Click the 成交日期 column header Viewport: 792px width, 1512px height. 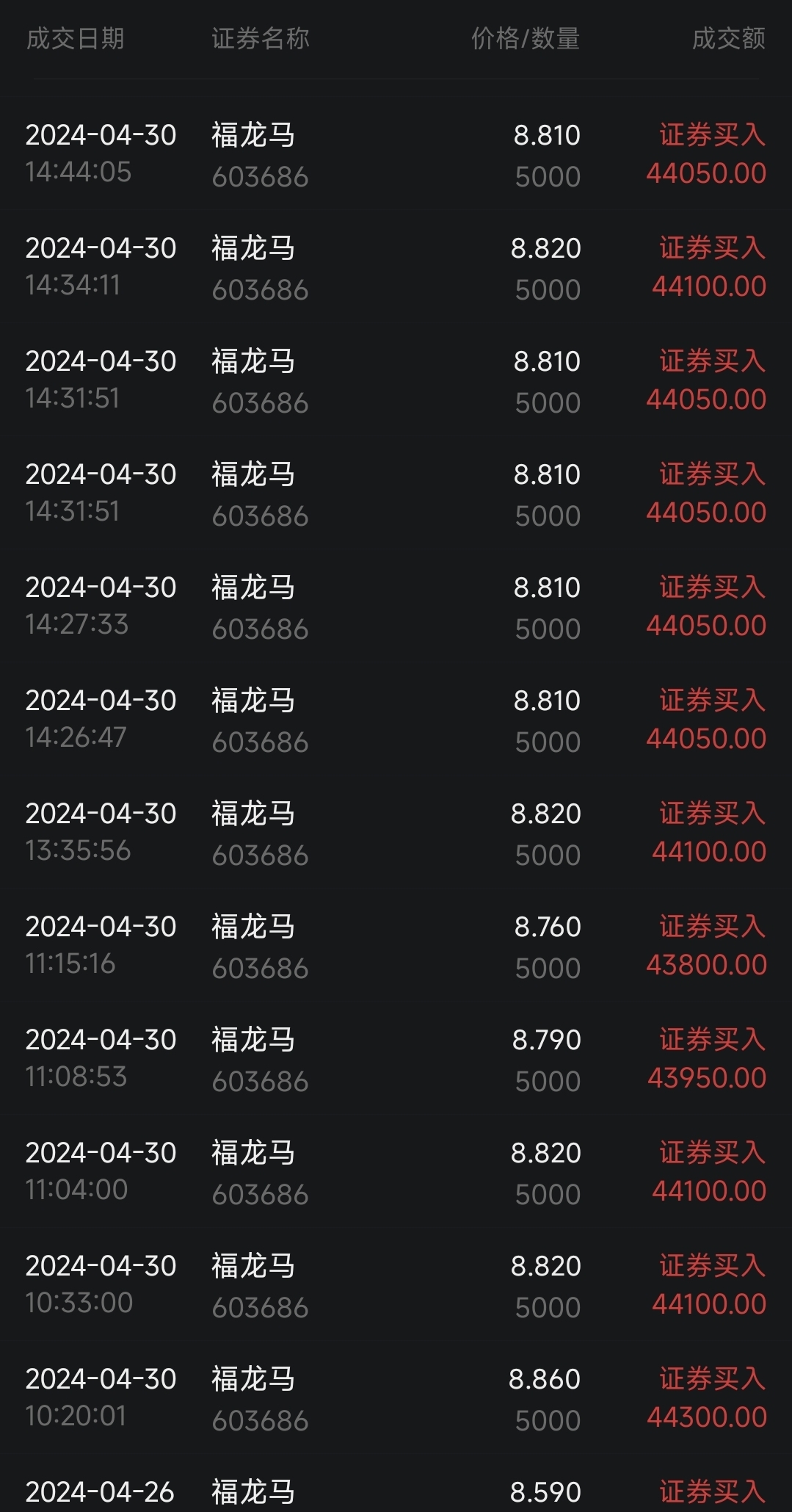[x=75, y=39]
